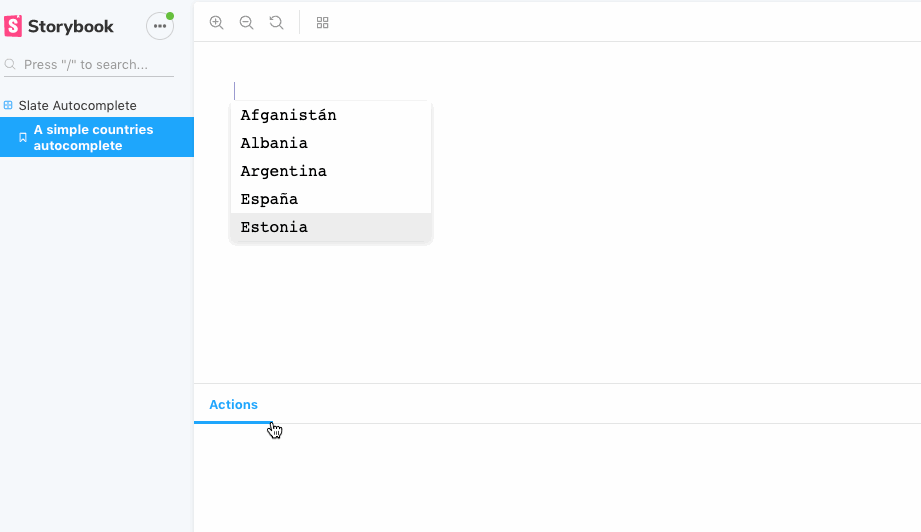Screen dimensions: 921x532
Task: Click the search magnifier icon
Action: [x=11, y=64]
